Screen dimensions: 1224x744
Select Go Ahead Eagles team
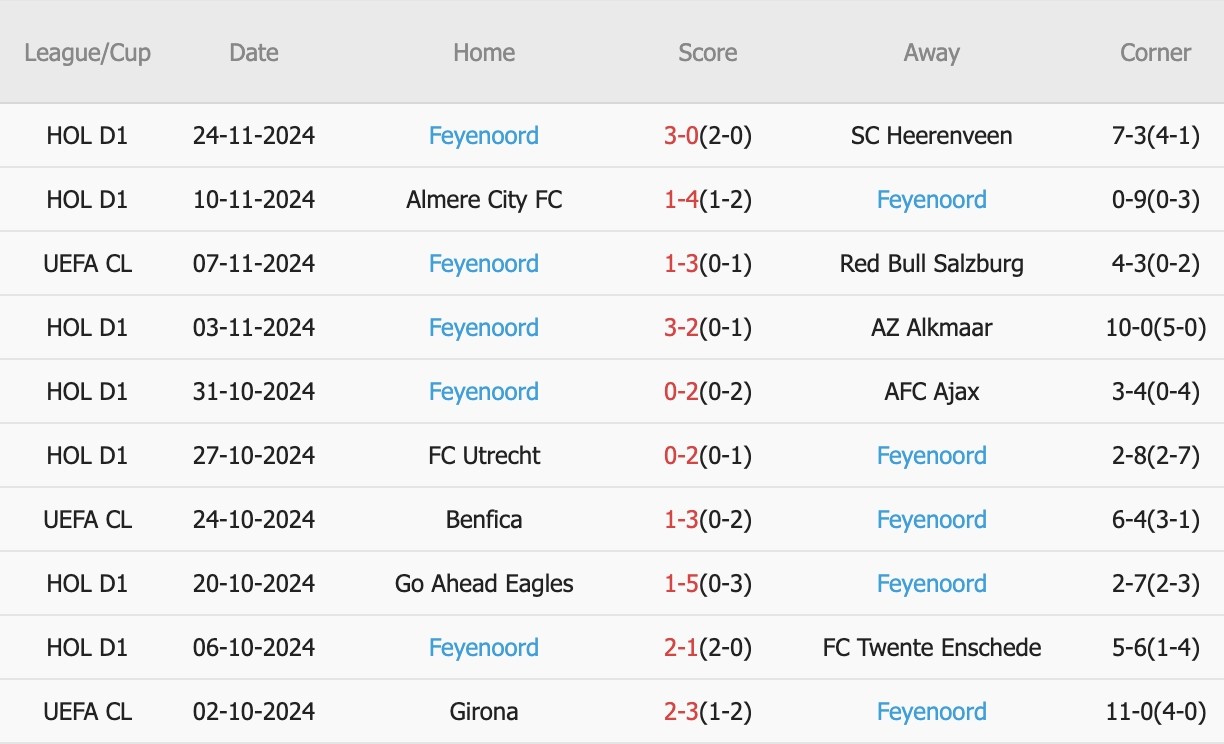tap(484, 584)
